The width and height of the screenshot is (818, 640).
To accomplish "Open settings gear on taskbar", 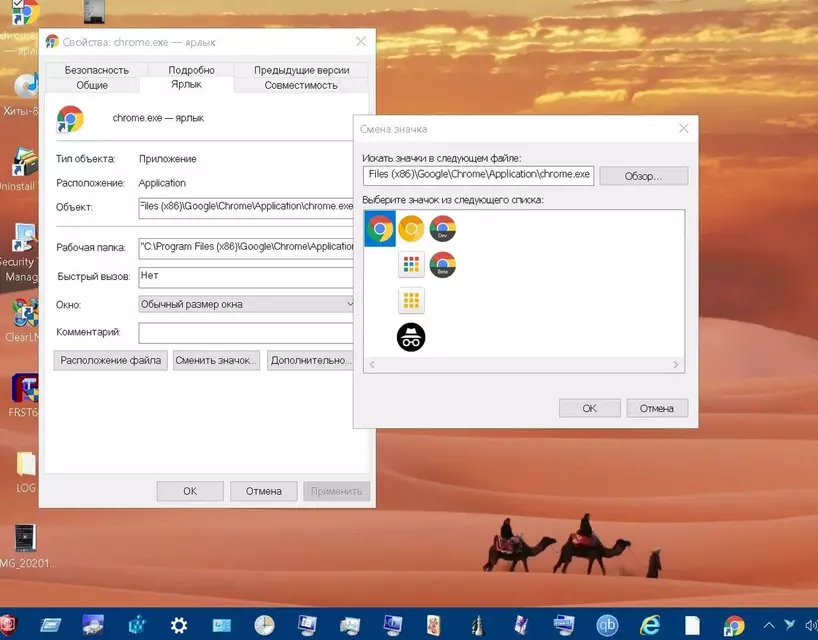I will [x=179, y=625].
